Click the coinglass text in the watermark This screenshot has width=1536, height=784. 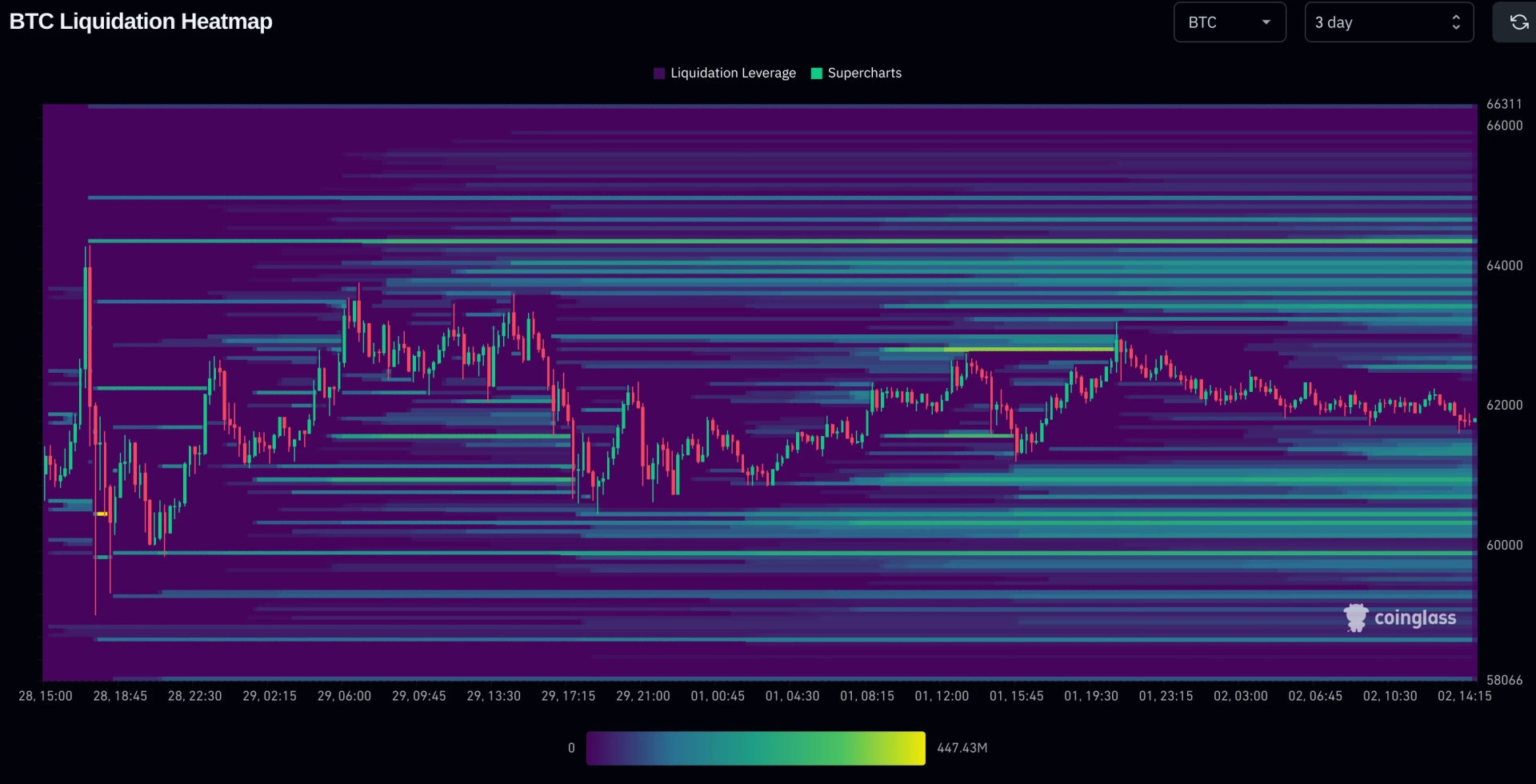click(1415, 618)
